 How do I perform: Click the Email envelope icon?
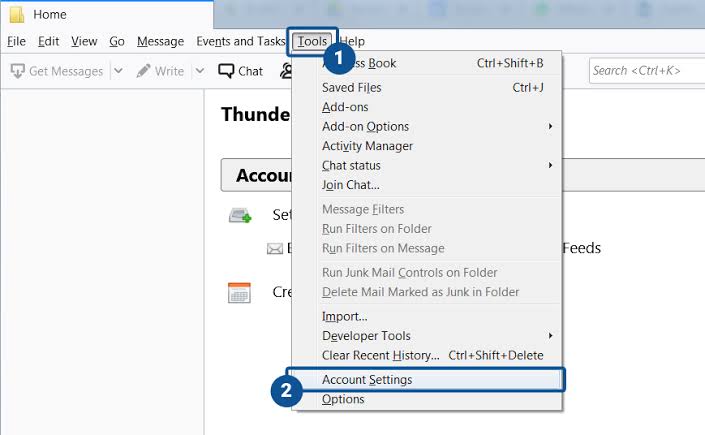[x=275, y=248]
